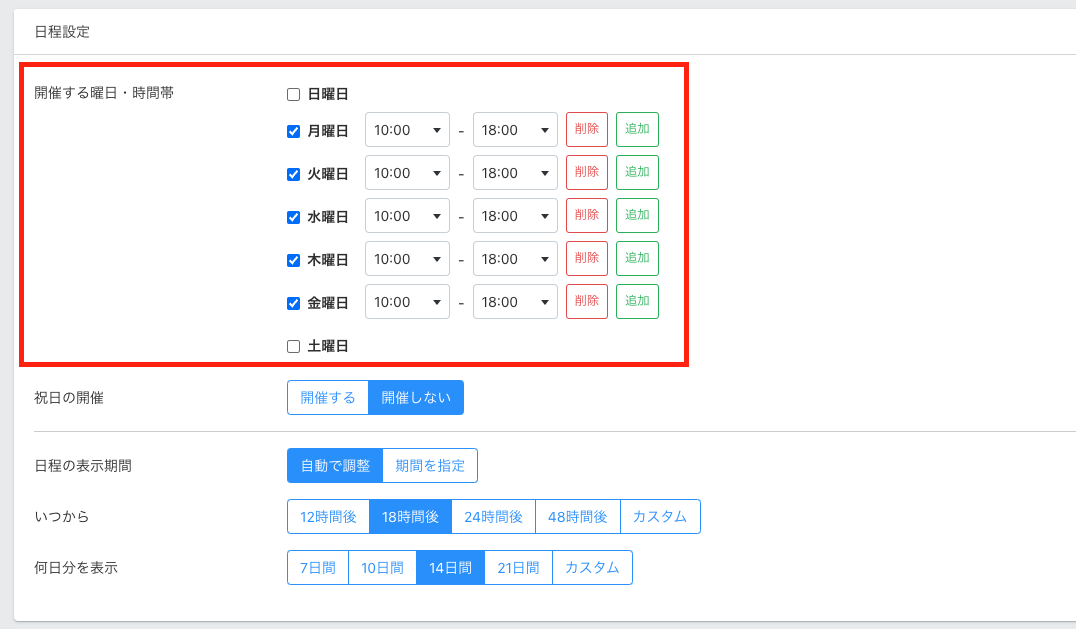Open 月曜日 start time dropdown

point(407,130)
